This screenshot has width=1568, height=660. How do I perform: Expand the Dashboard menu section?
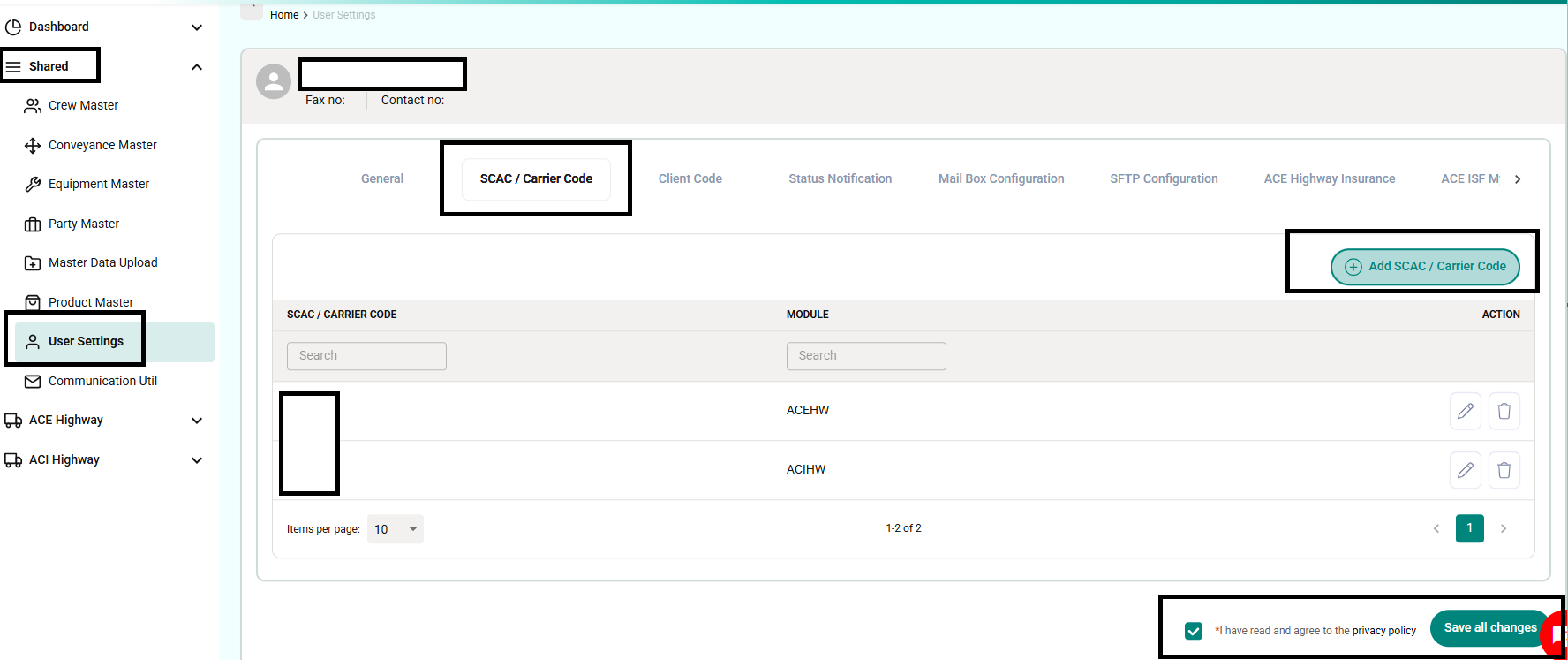[197, 27]
